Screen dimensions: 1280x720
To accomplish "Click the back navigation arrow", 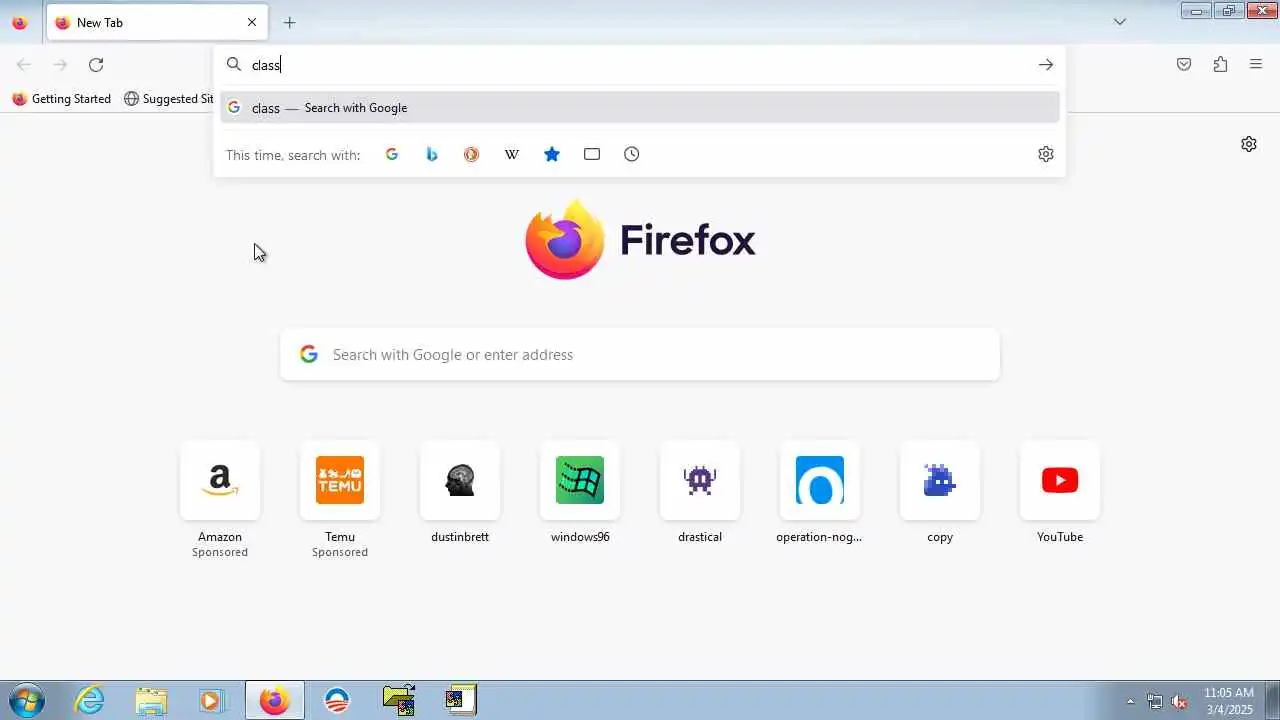I will pyautogui.click(x=24, y=65).
